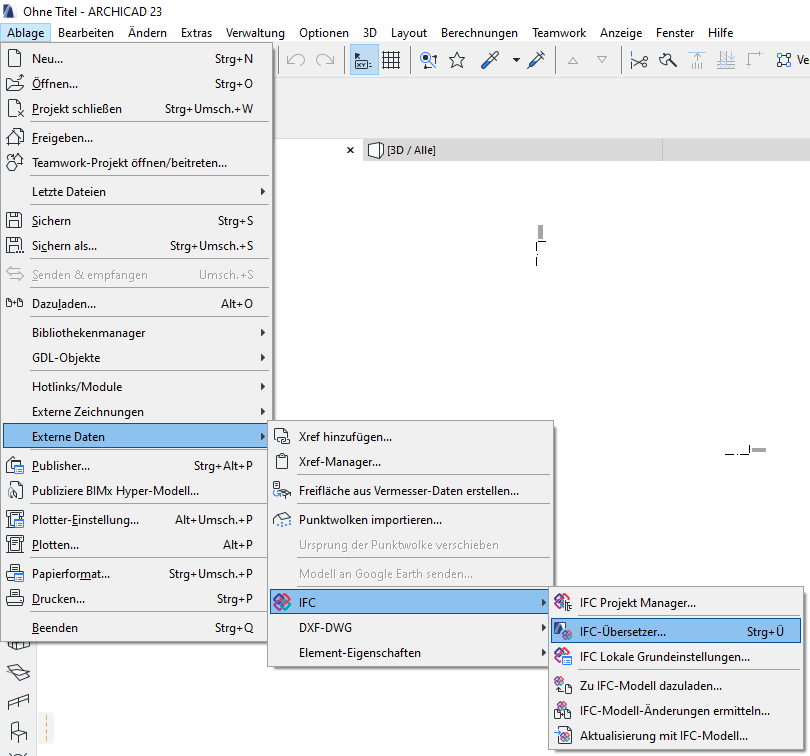Select Projekt schließen menu entry
This screenshot has height=756, width=810.
(x=136, y=109)
